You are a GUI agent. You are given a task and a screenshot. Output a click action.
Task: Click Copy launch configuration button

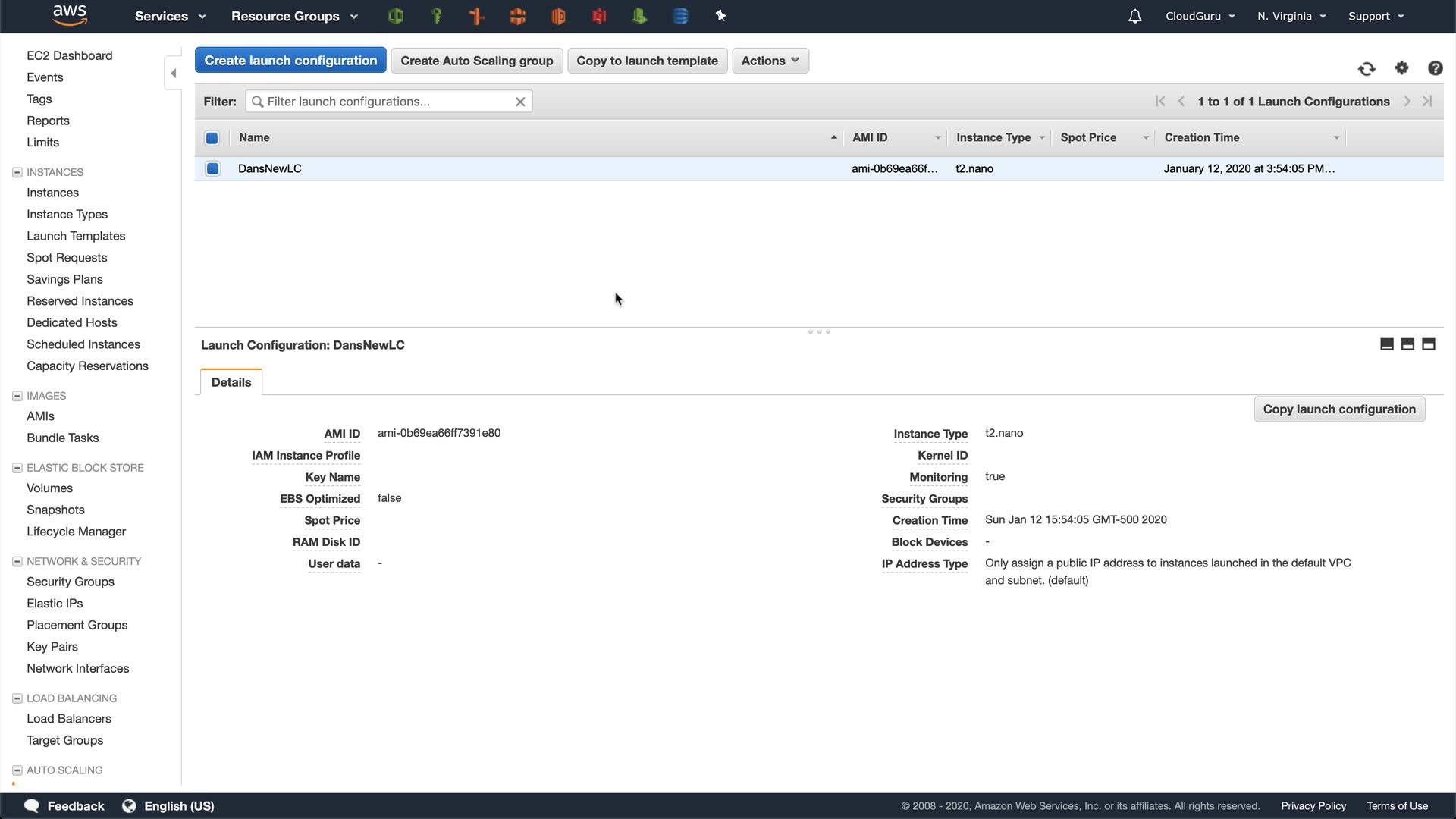1339,409
